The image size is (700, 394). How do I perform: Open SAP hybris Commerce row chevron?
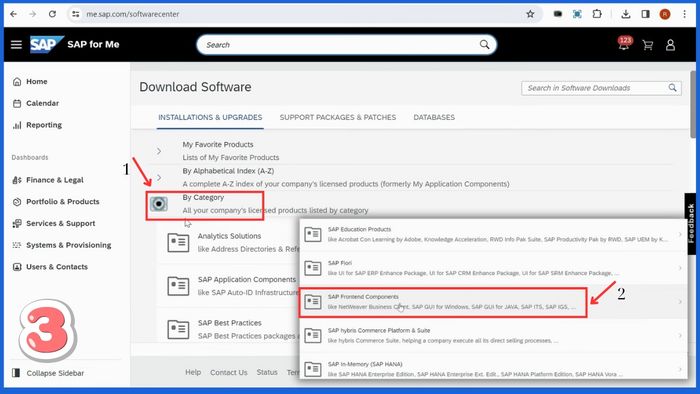click(x=680, y=336)
